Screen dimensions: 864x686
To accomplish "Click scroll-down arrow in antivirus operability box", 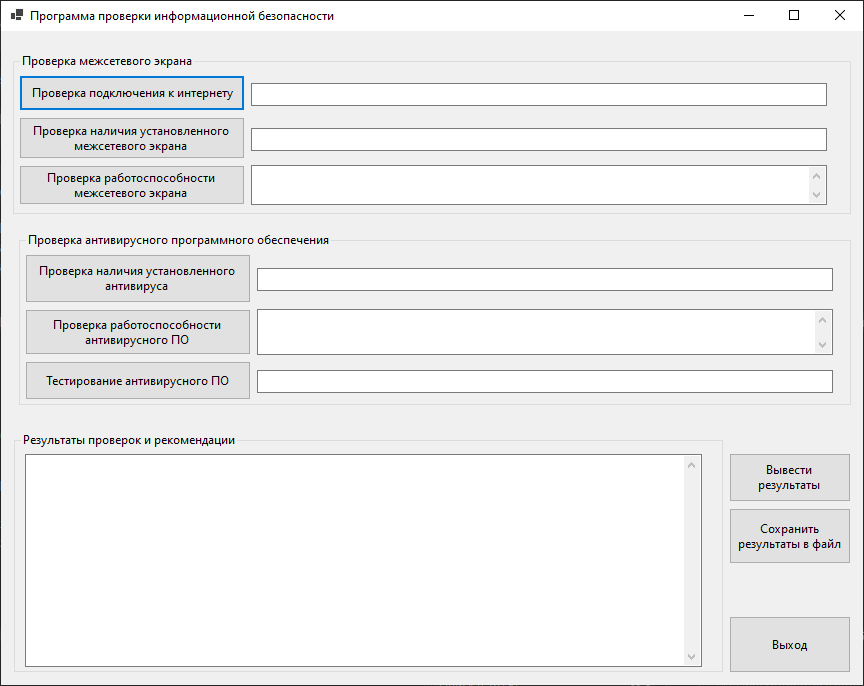I will click(823, 345).
